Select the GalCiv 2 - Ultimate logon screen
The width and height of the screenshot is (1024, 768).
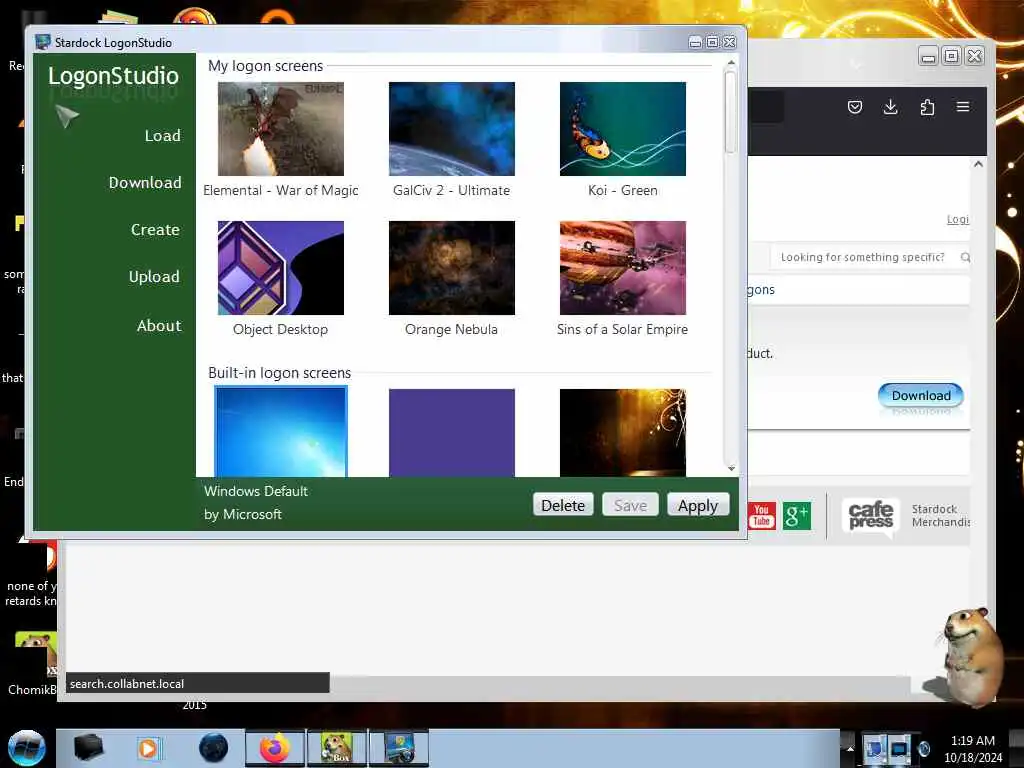coord(452,129)
